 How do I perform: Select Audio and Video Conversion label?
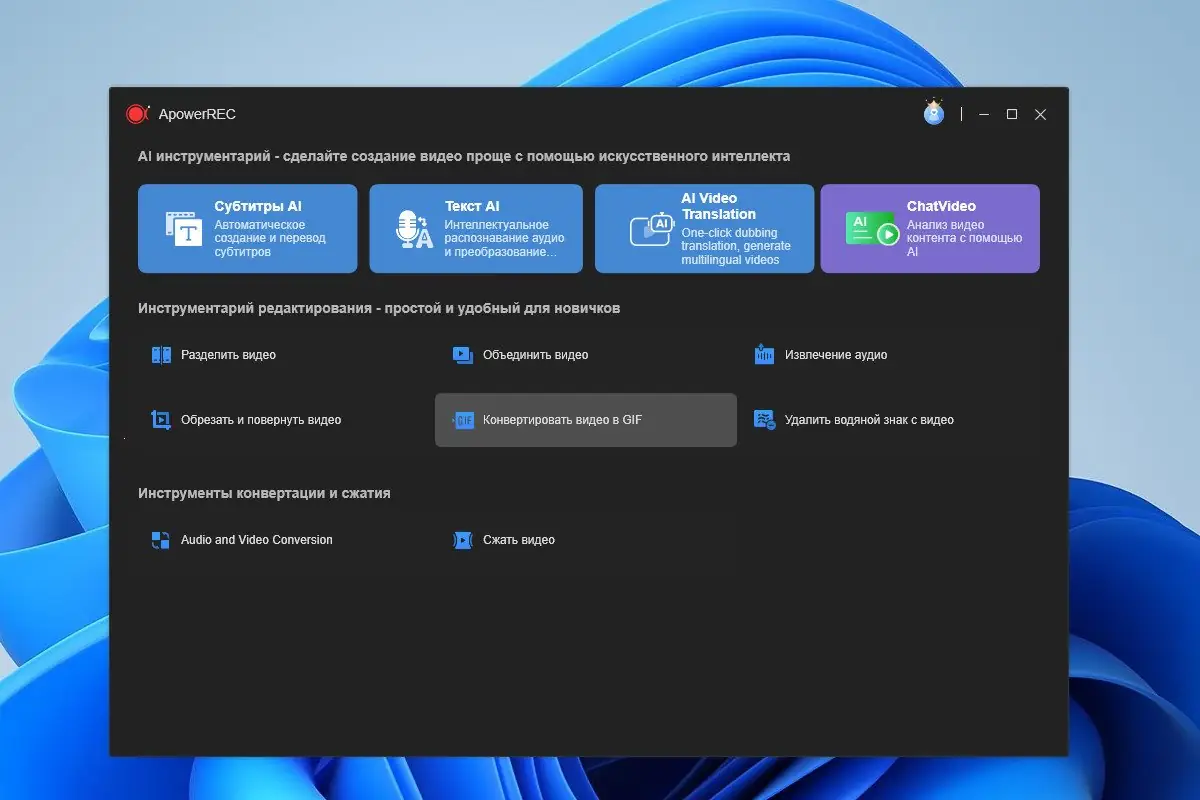257,540
